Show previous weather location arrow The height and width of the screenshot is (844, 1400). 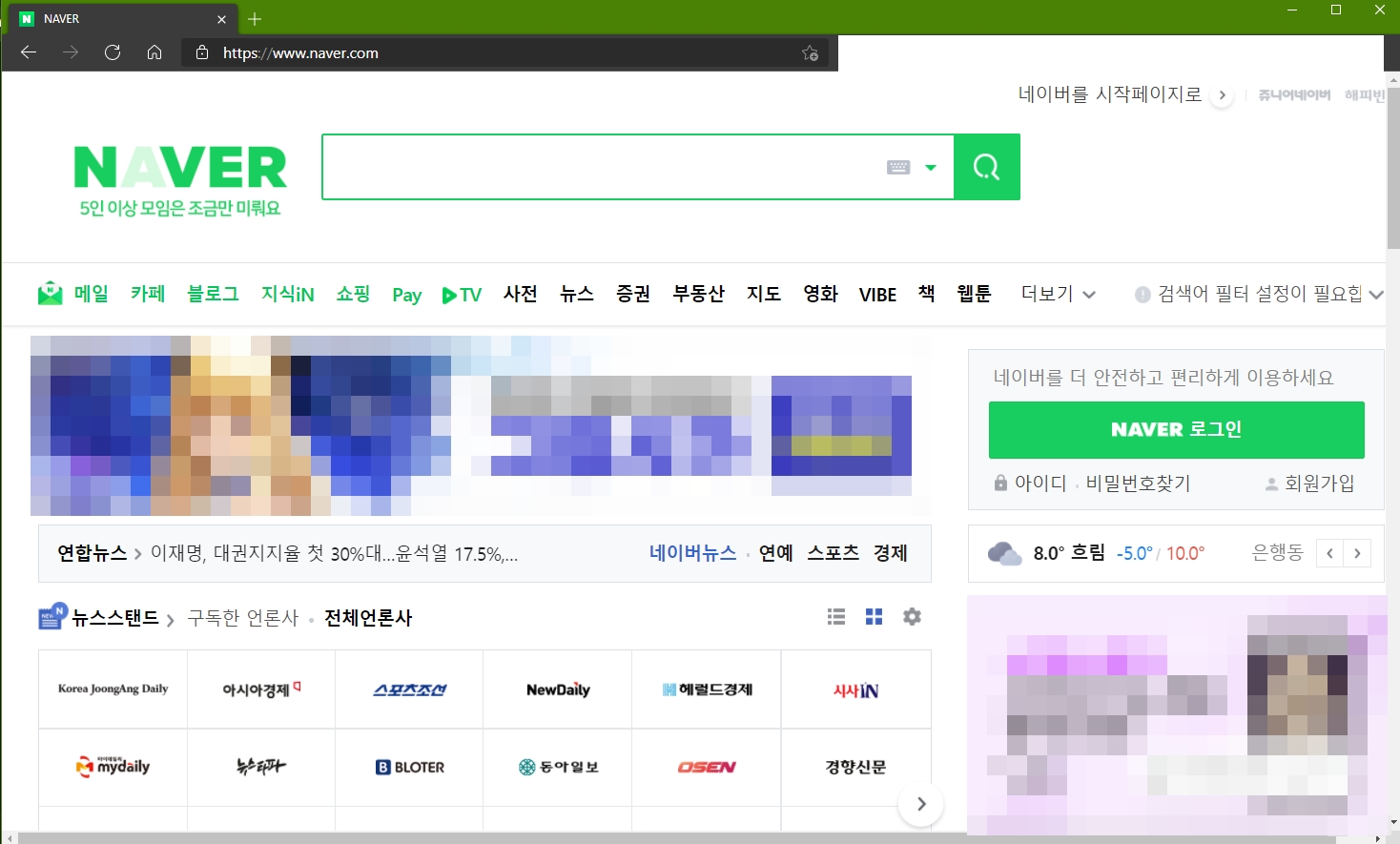point(1329,553)
